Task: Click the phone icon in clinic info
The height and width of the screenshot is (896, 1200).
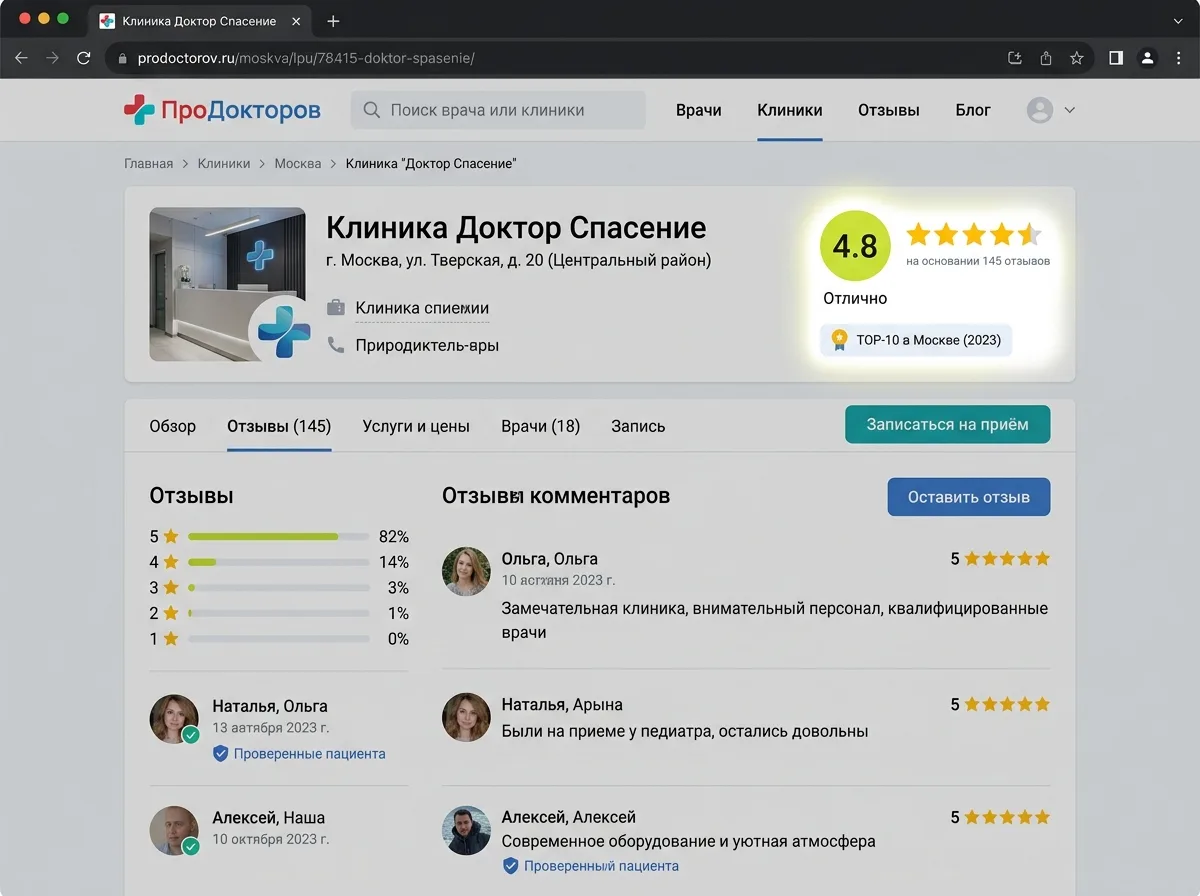Action: coord(336,345)
